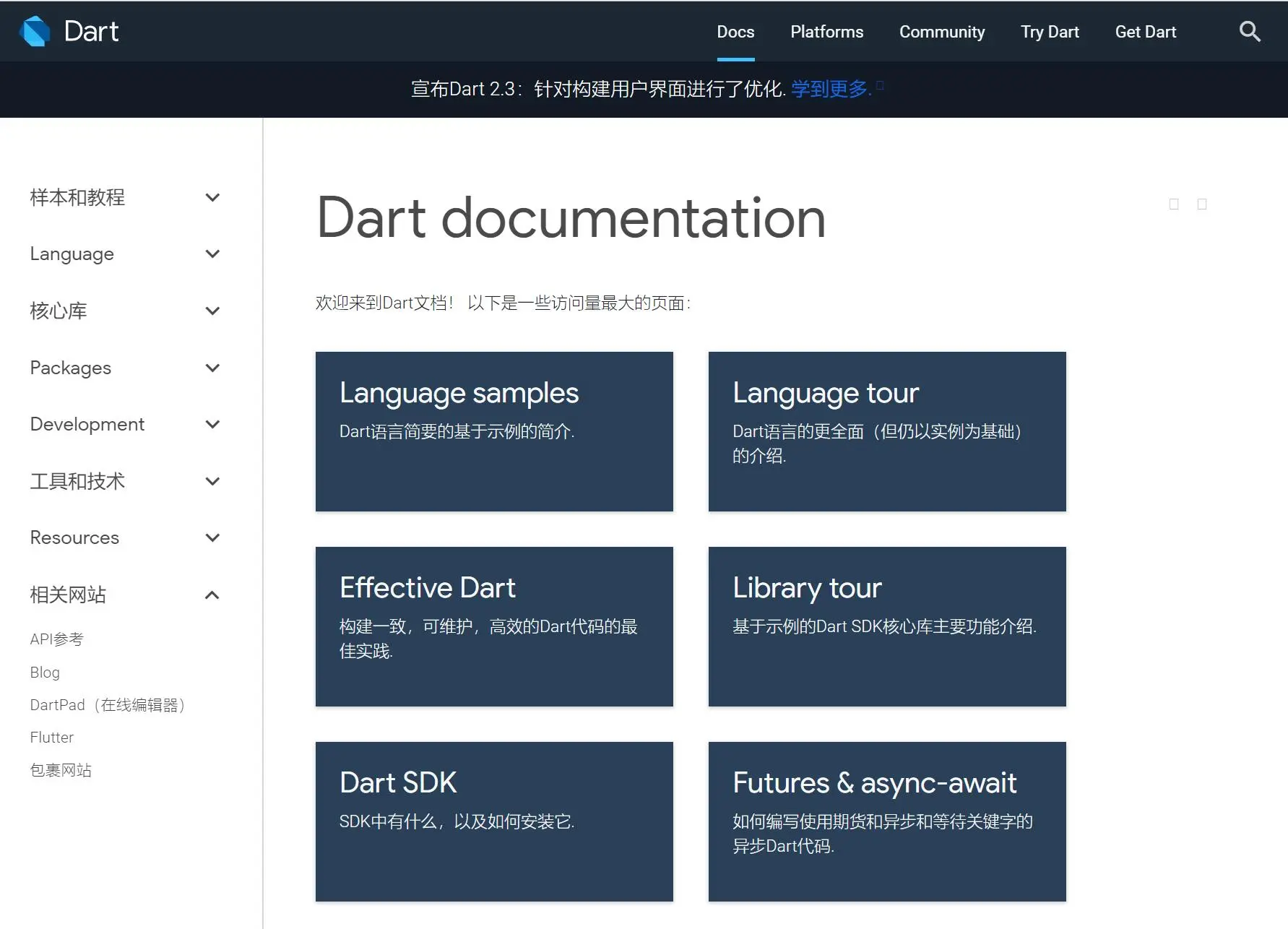Select Try Dart in the top nav
1288x929 pixels.
(x=1050, y=32)
